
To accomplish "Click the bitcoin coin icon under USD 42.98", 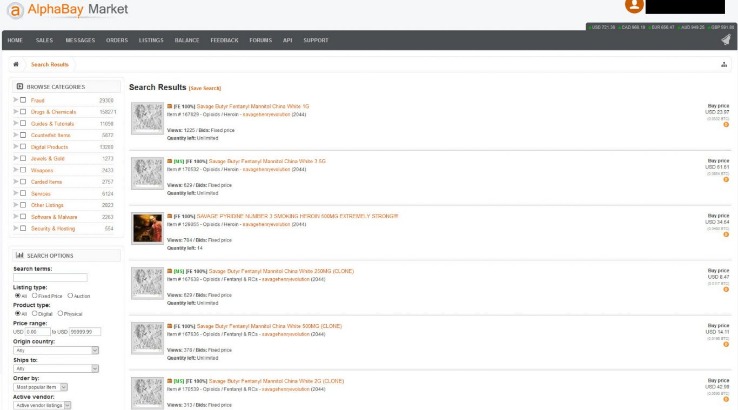I will tap(726, 399).
